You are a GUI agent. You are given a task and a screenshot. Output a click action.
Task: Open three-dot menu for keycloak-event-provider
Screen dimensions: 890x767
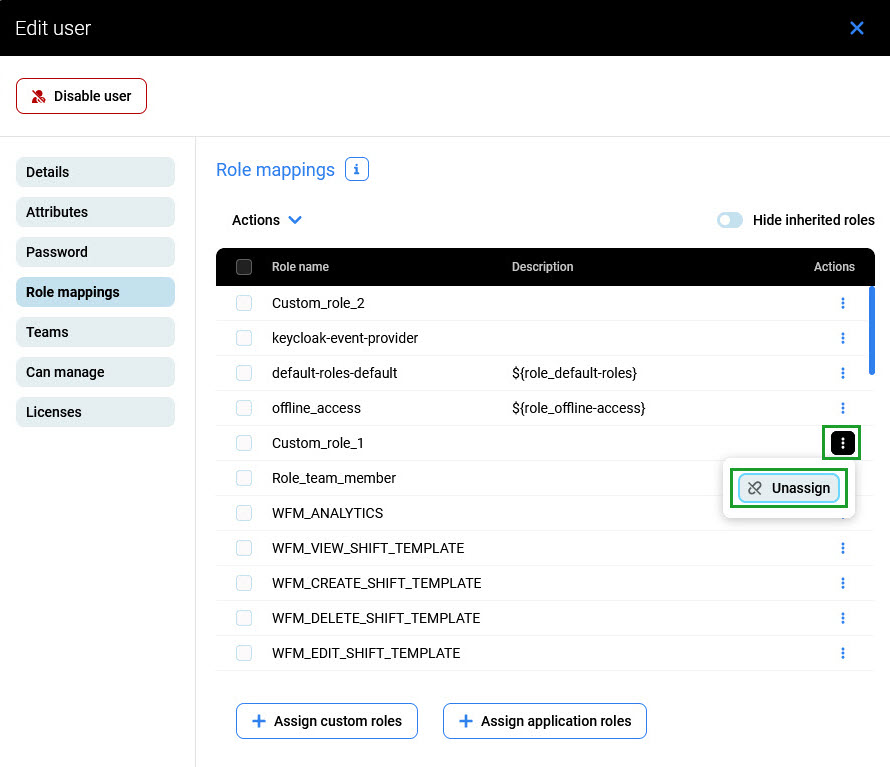(x=843, y=338)
